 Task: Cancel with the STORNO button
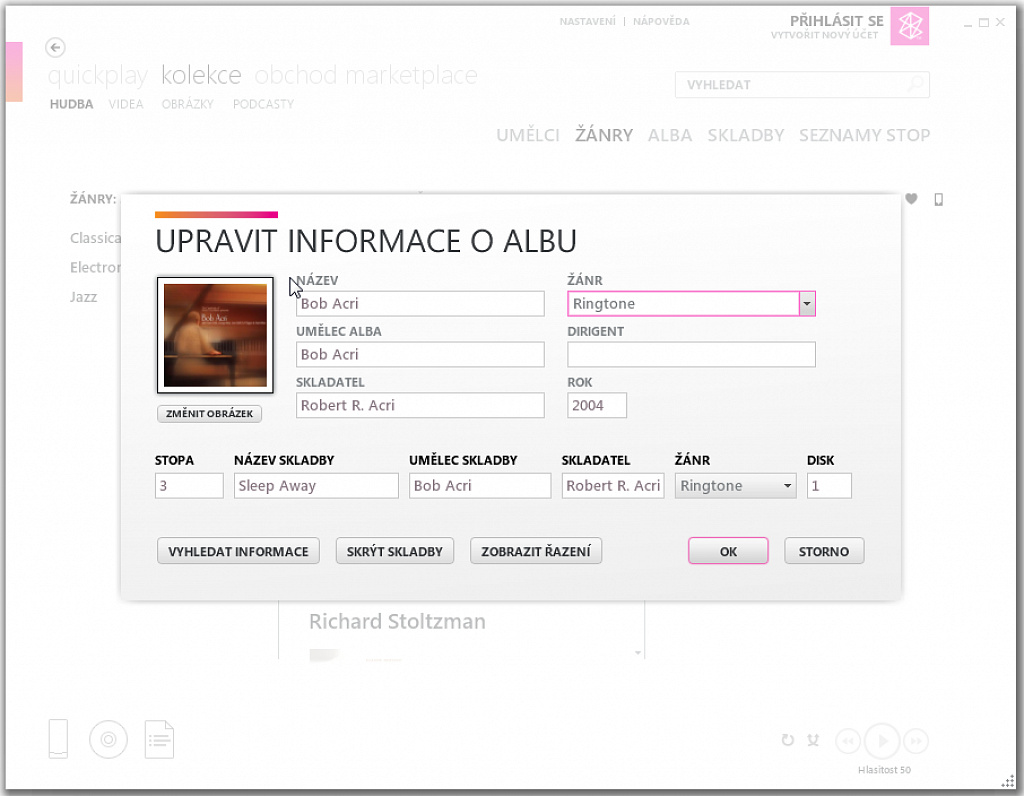tap(824, 551)
